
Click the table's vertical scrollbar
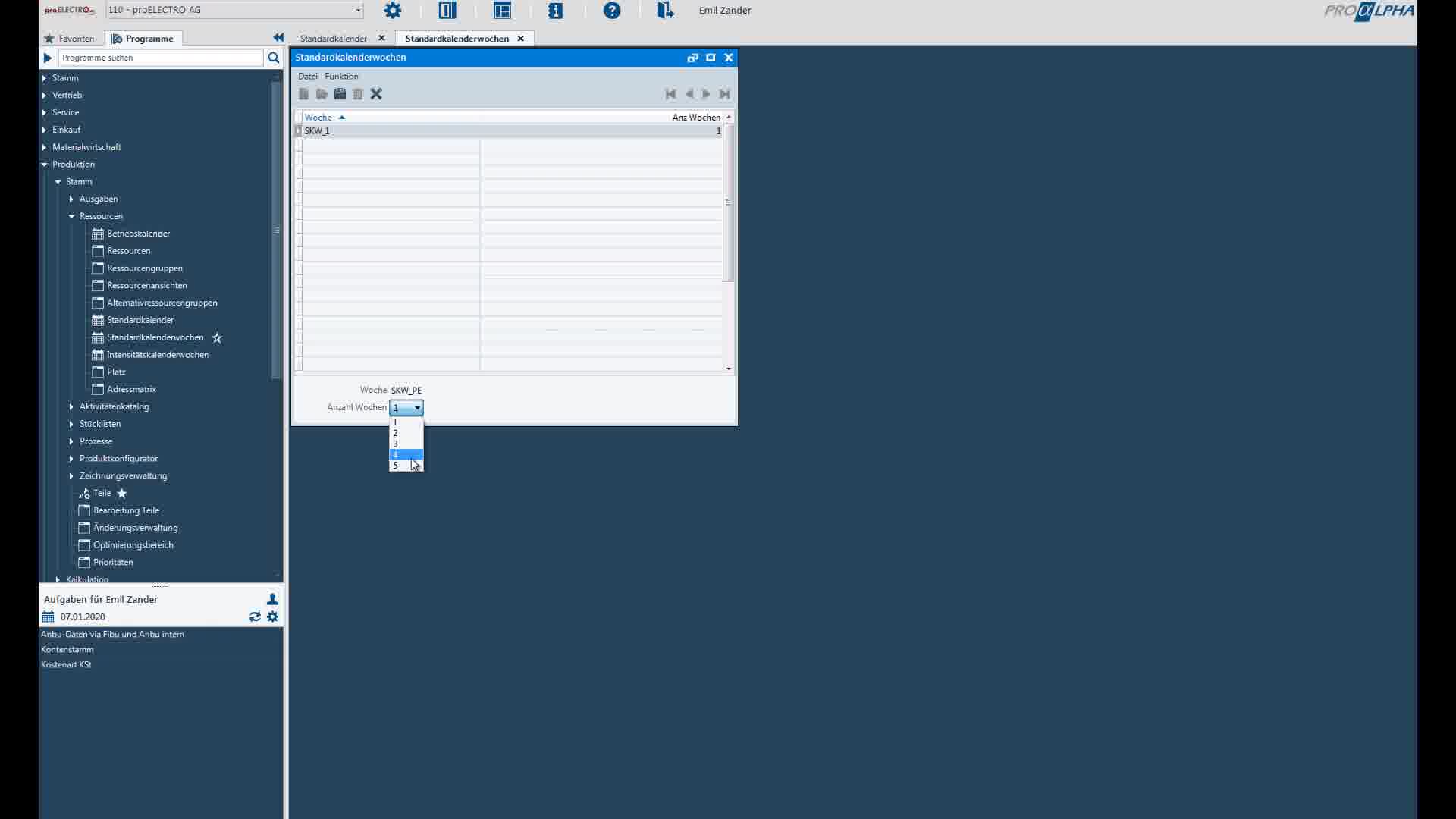pyautogui.click(x=728, y=203)
